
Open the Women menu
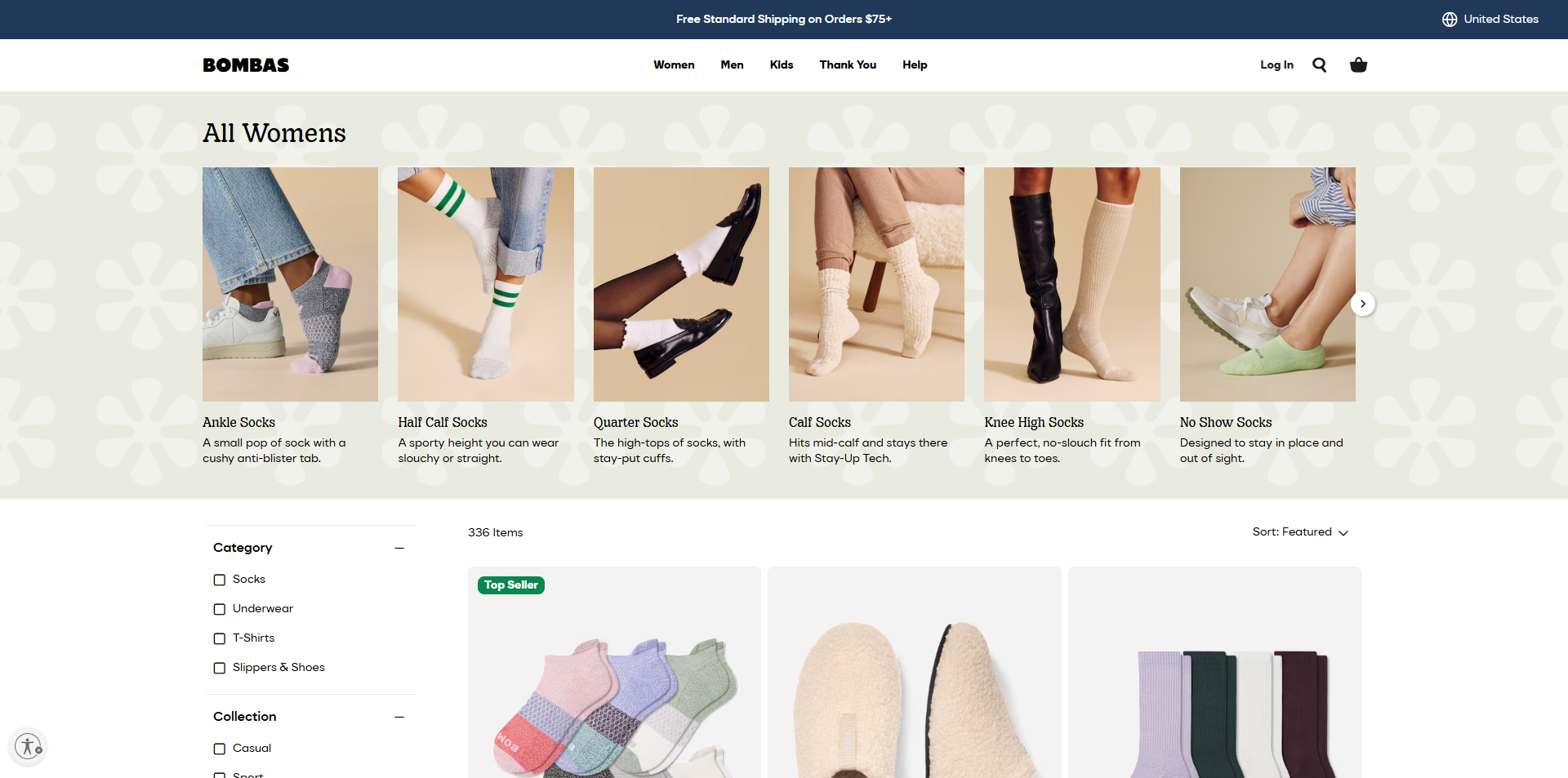[674, 65]
